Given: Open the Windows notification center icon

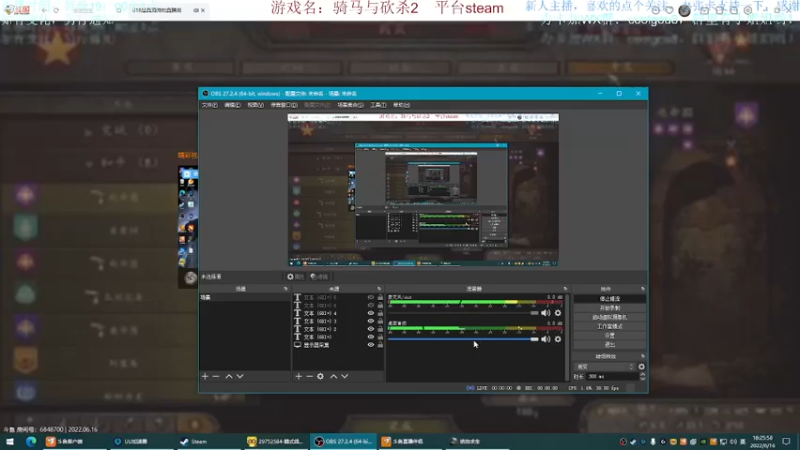Looking at the screenshot, I should coord(786,441).
